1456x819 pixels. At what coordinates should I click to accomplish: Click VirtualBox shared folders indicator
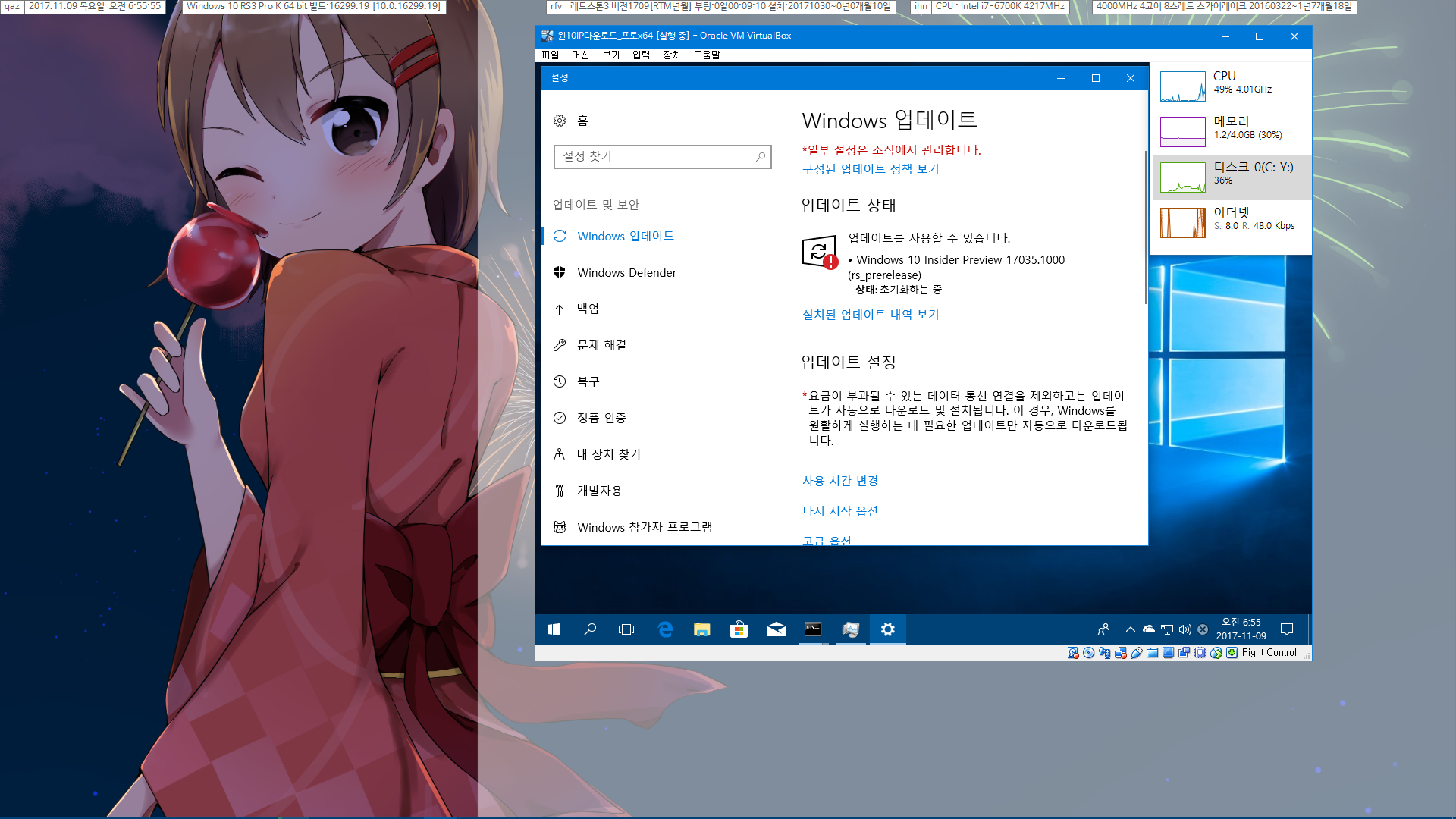pyautogui.click(x=1153, y=653)
